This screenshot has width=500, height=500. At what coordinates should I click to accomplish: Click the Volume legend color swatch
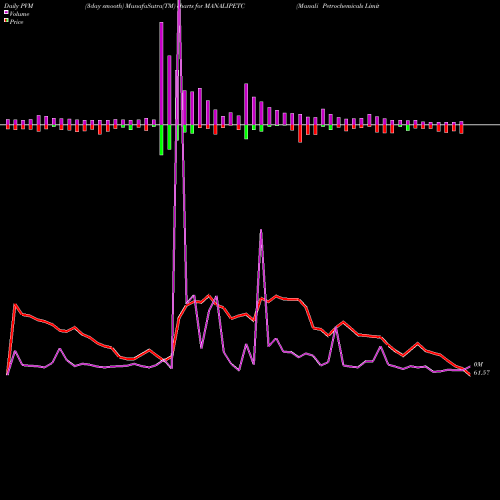(x=6, y=12)
